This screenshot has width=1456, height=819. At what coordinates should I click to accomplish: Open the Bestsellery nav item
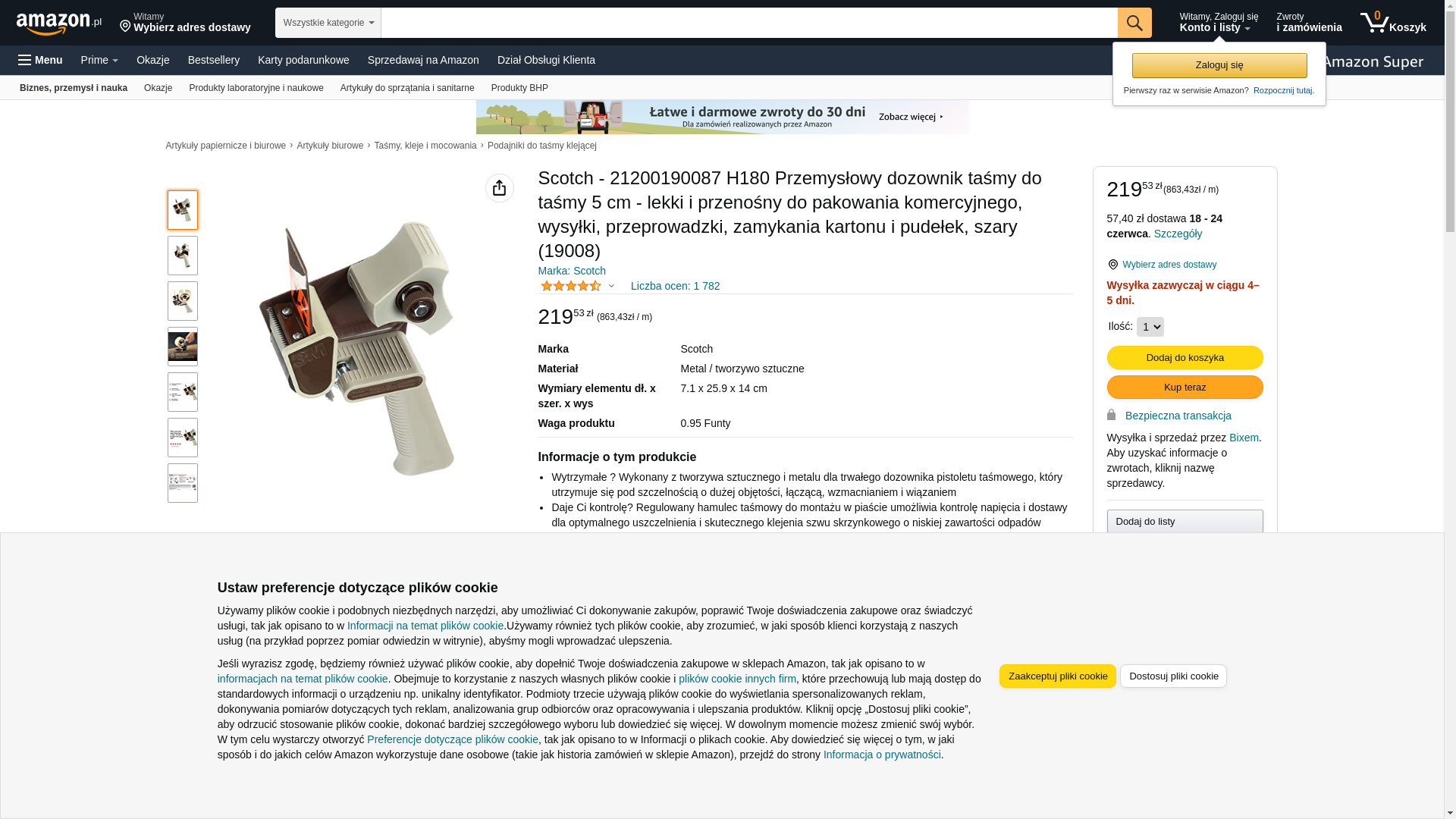[214, 60]
